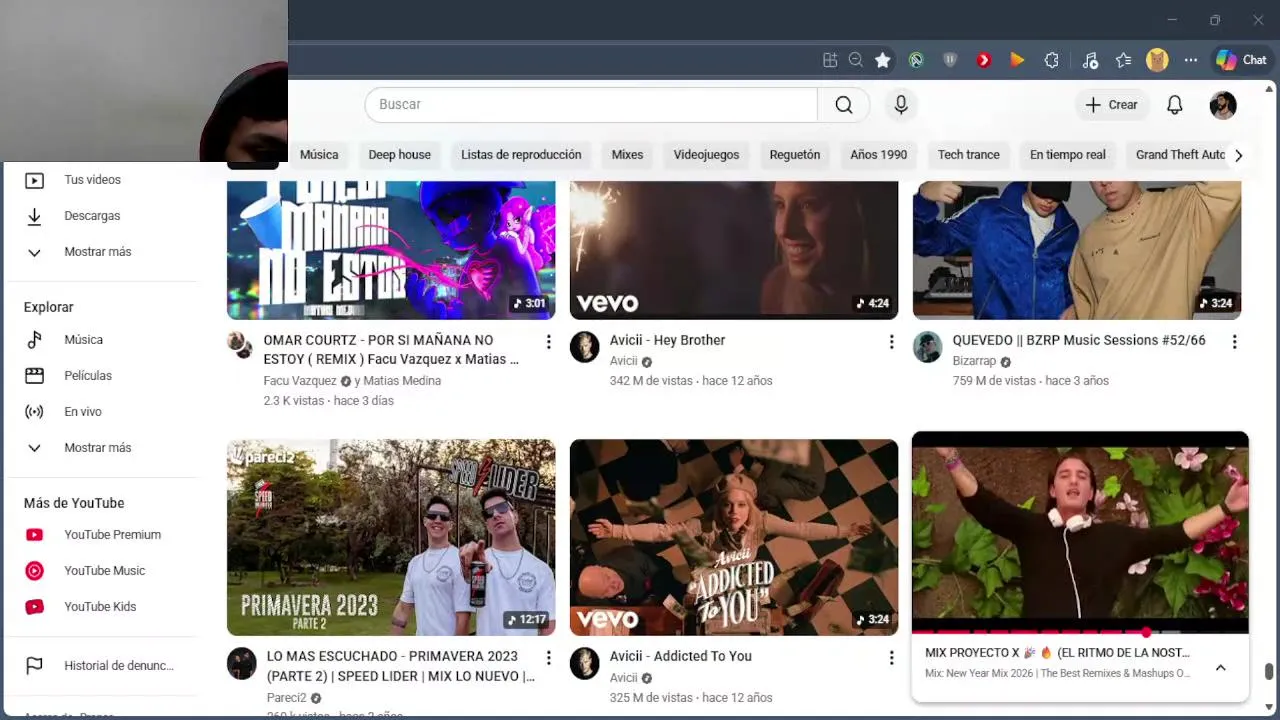Open browser three-dots settings menu
Screen dimensions: 1280x720
(1190, 60)
